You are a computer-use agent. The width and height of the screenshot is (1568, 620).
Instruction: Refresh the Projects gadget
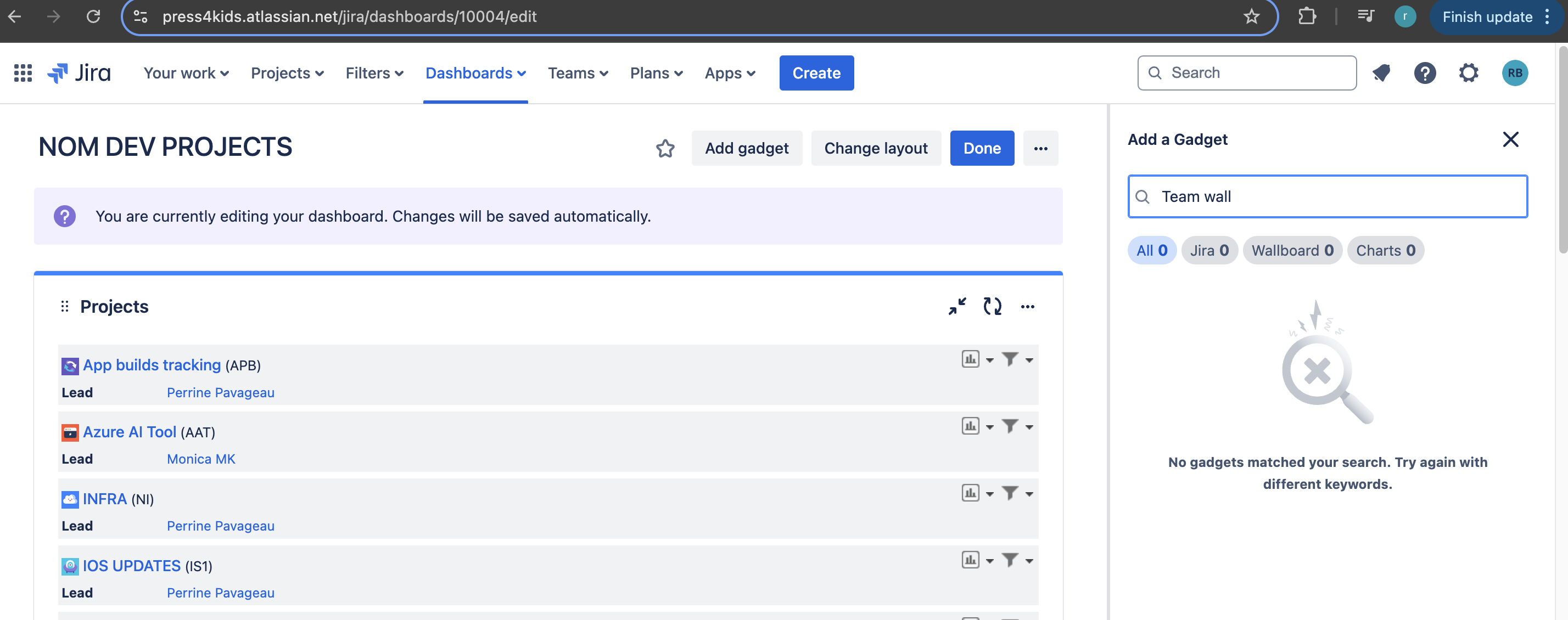point(992,306)
